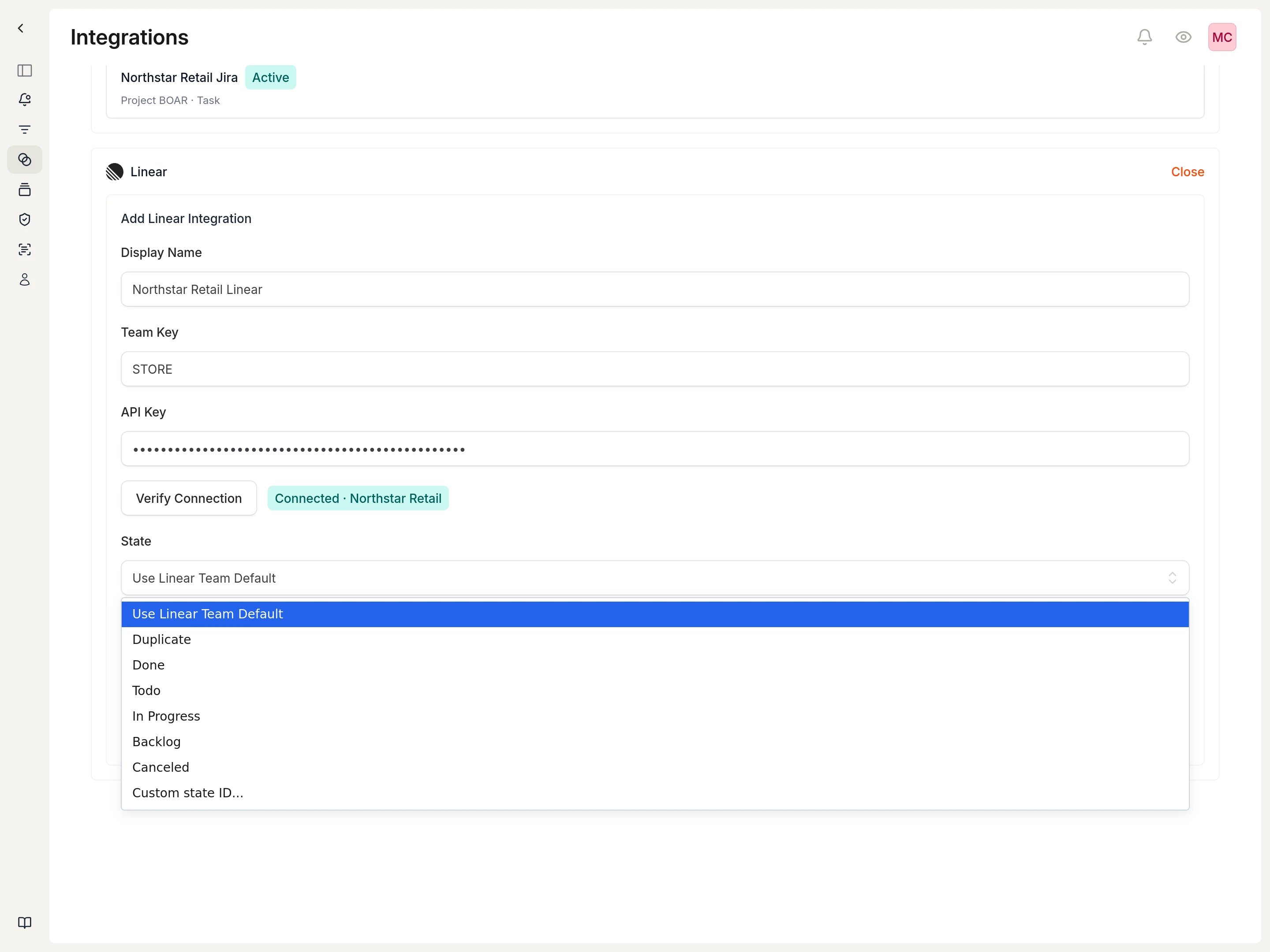Screen dimensions: 1270x952
Task: Collapse the State dropdown selector
Action: click(654, 578)
